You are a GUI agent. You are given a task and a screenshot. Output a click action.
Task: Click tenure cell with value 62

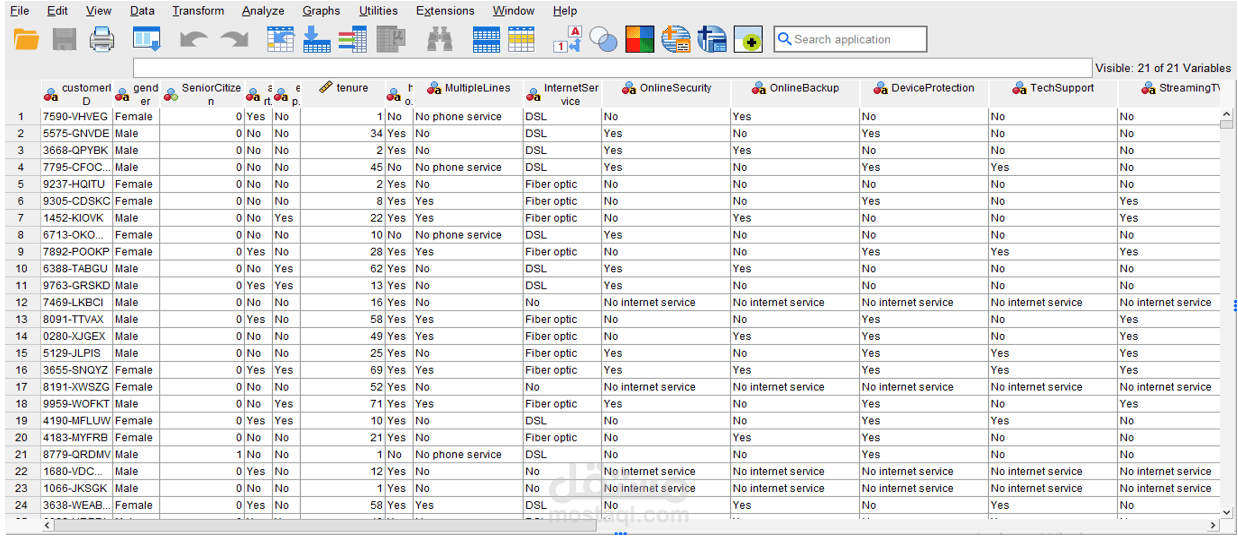(x=342, y=268)
